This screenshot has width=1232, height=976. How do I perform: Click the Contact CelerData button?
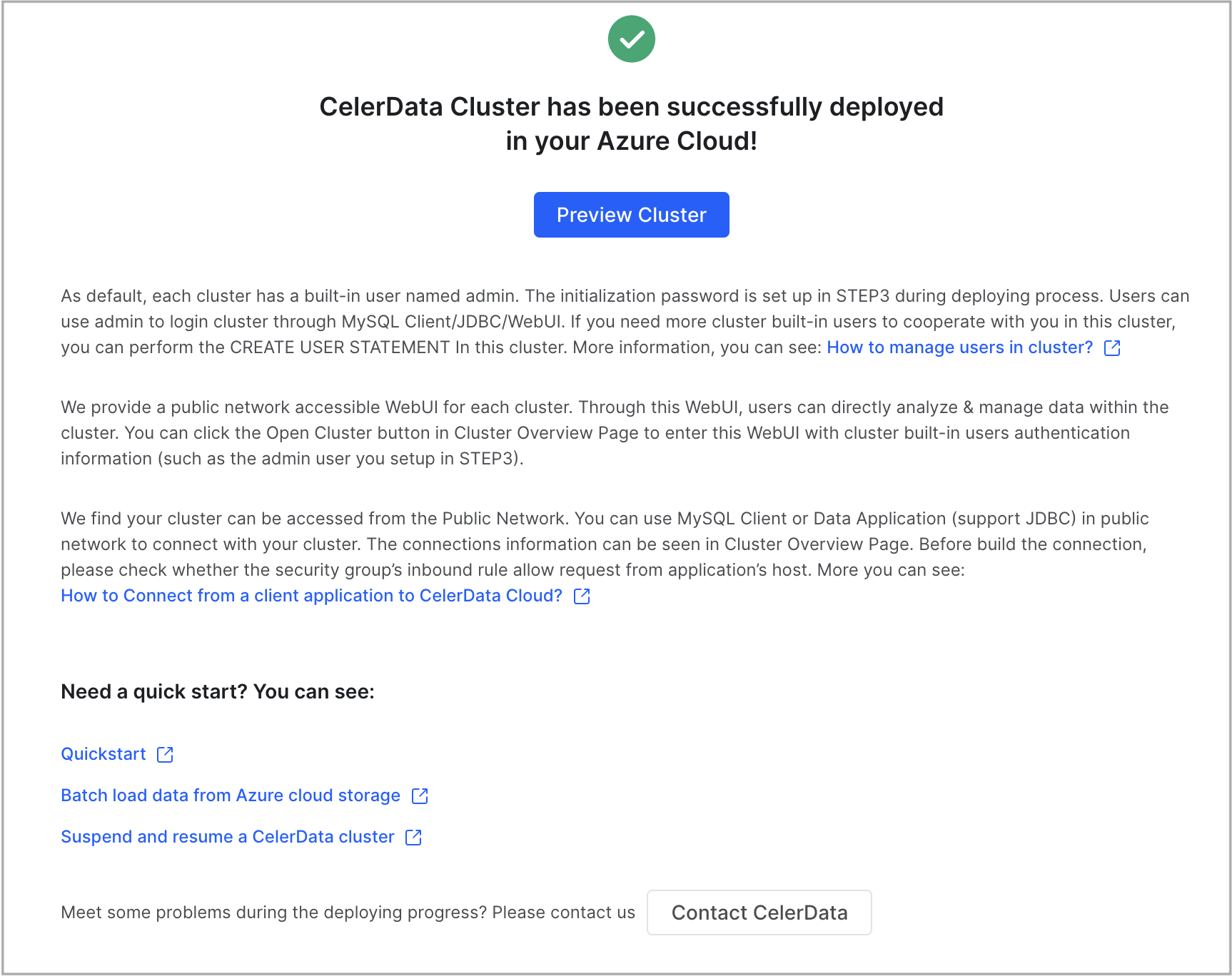coord(759,913)
